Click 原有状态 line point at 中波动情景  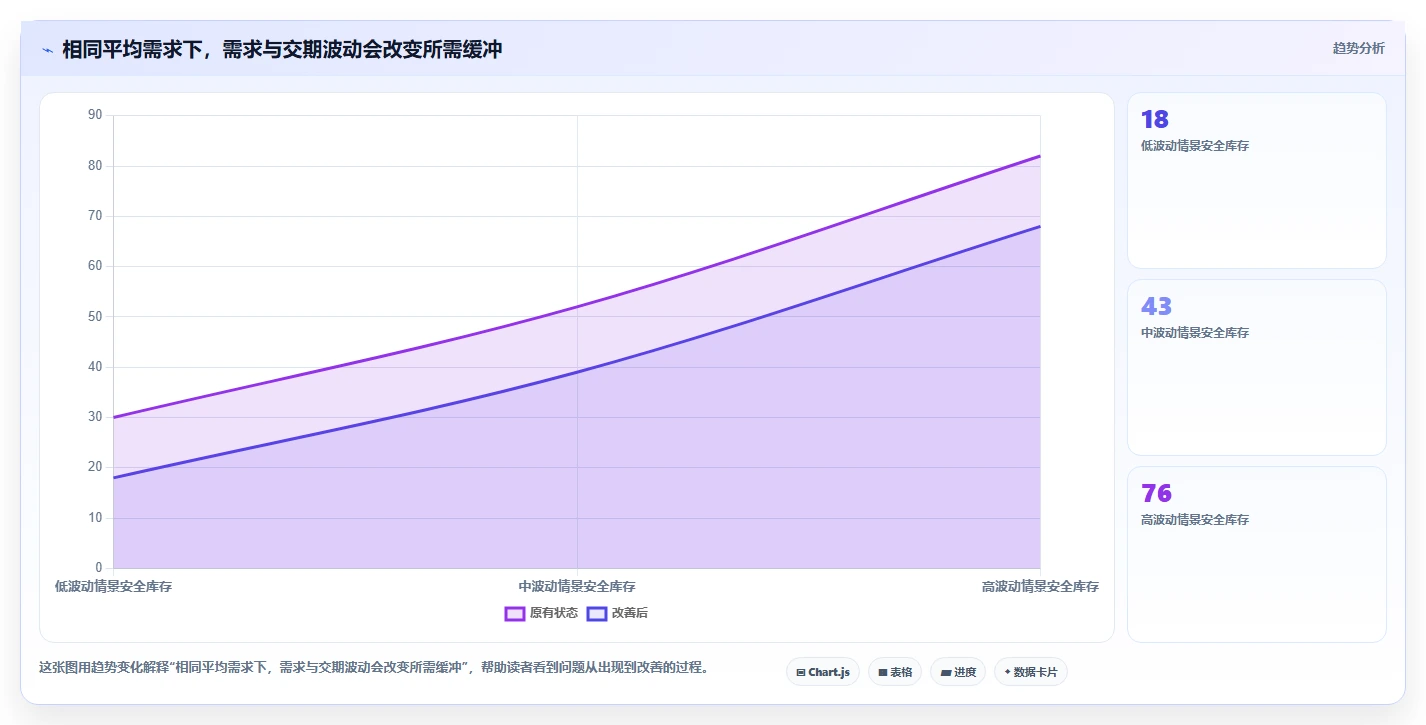point(577,307)
